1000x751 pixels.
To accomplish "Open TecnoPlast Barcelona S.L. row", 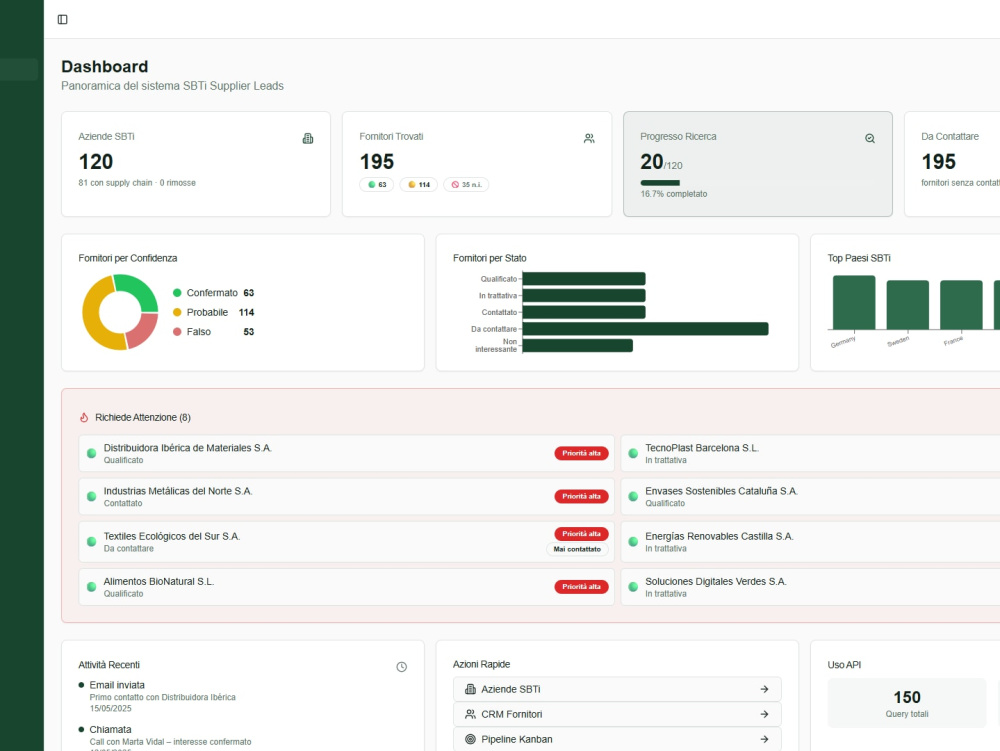I will point(810,453).
